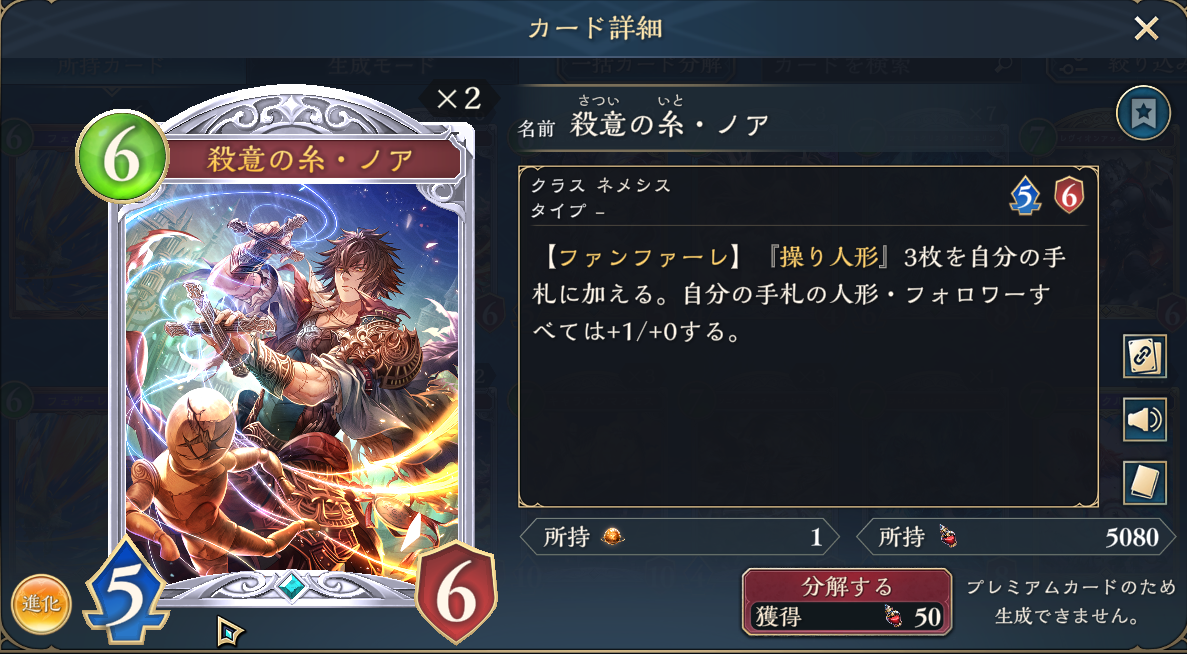Toggle the 進化 evolve view button
Viewport: 1187px width, 654px height.
pyautogui.click(x=41, y=604)
